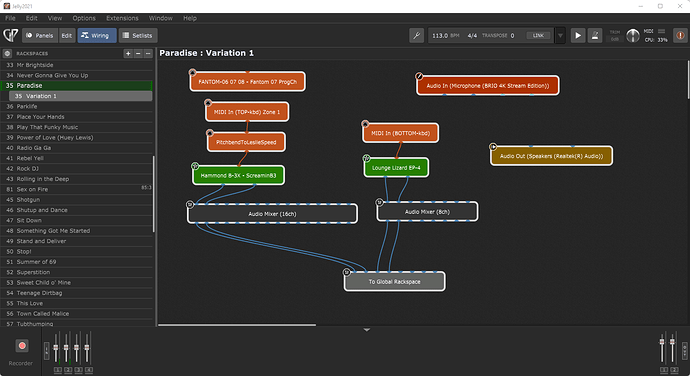Click the transpose value field
Viewport: 690px width, 376px height.
(512, 35)
